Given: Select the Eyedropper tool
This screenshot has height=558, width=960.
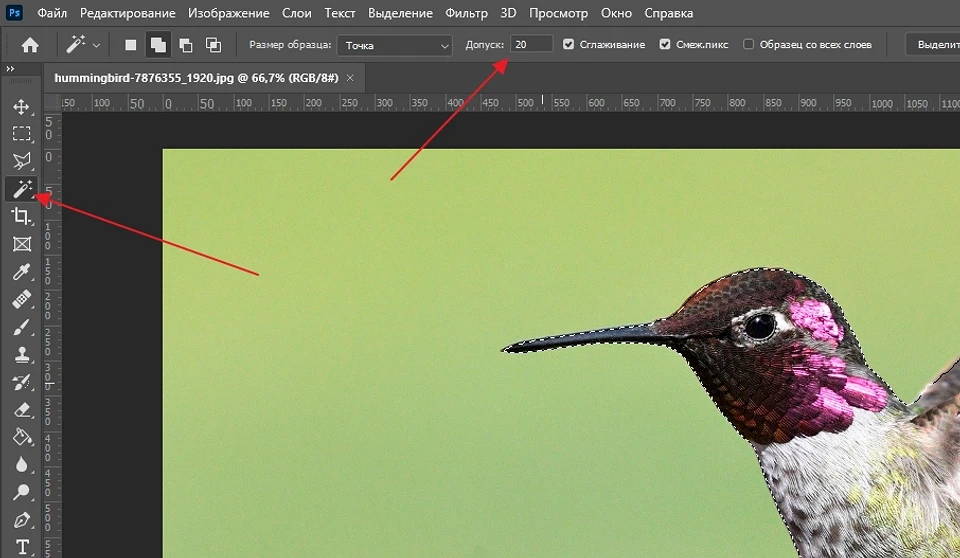Looking at the screenshot, I should tap(21, 272).
